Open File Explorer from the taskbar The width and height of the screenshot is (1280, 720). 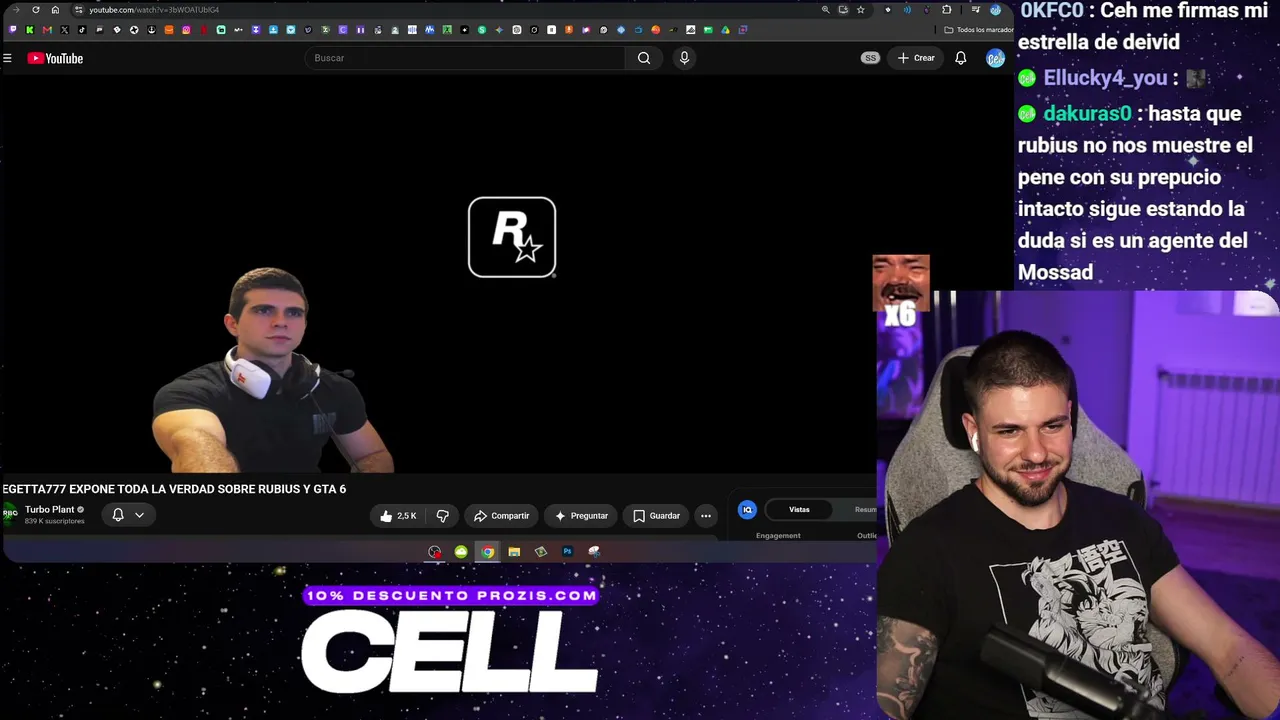click(514, 552)
